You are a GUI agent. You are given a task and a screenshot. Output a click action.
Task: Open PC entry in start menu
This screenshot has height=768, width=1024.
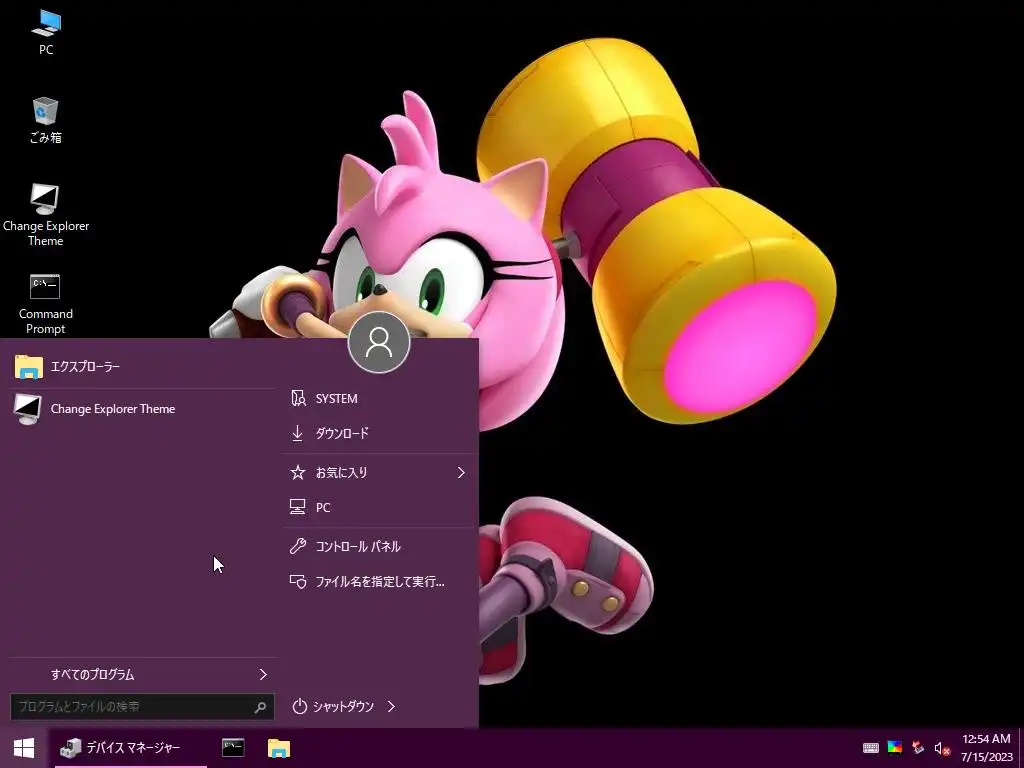click(x=378, y=507)
